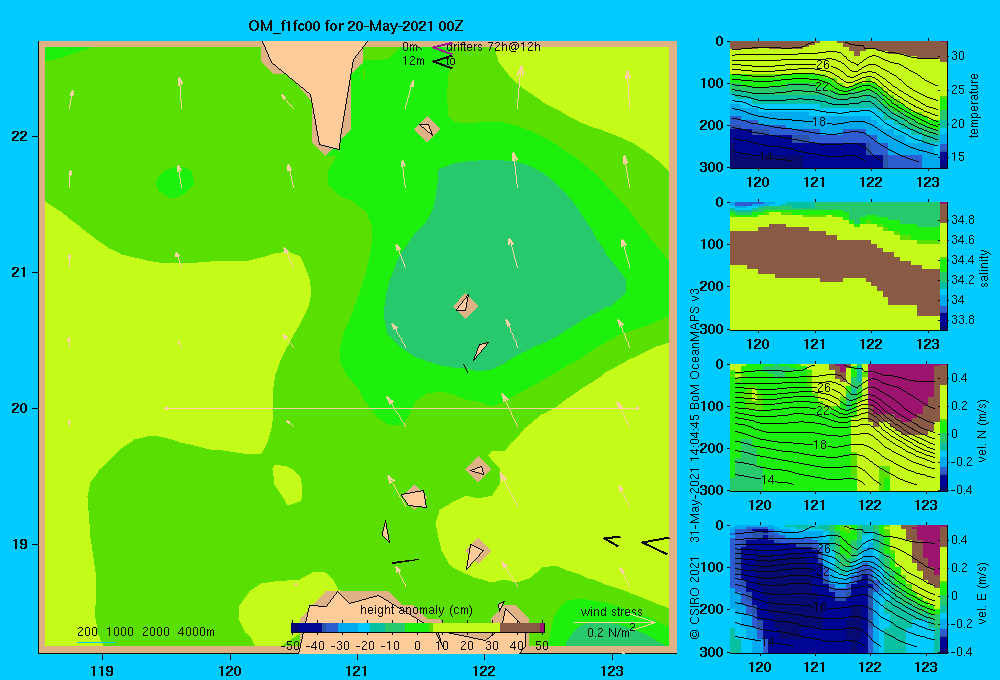
Task: Open the eastward velocity section panel
Action: tap(834, 589)
